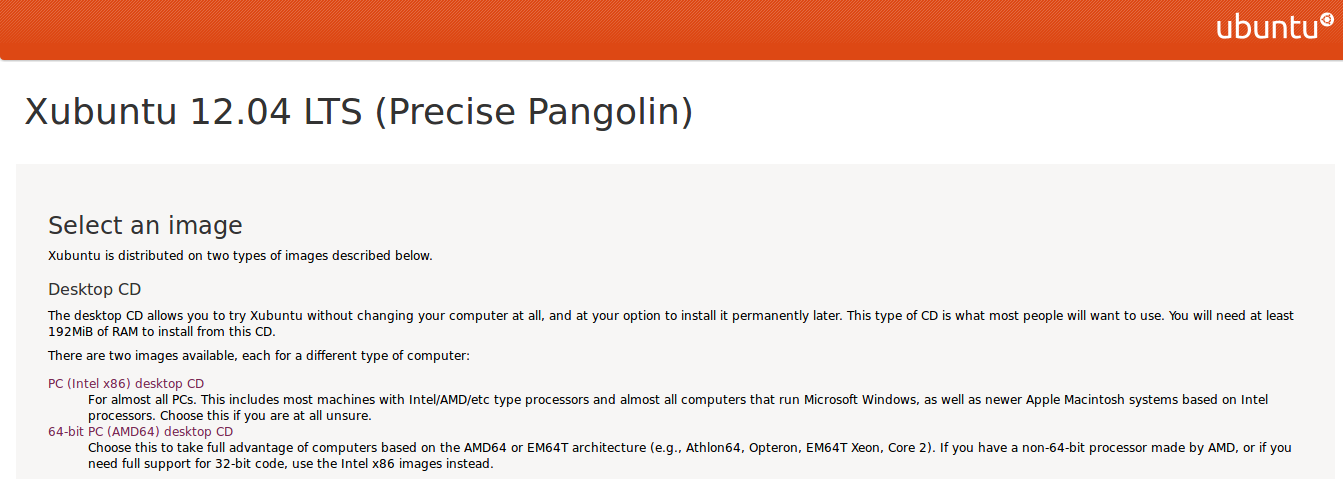Click the "Xubuntu is distributed on two types" sentence

coord(240,256)
